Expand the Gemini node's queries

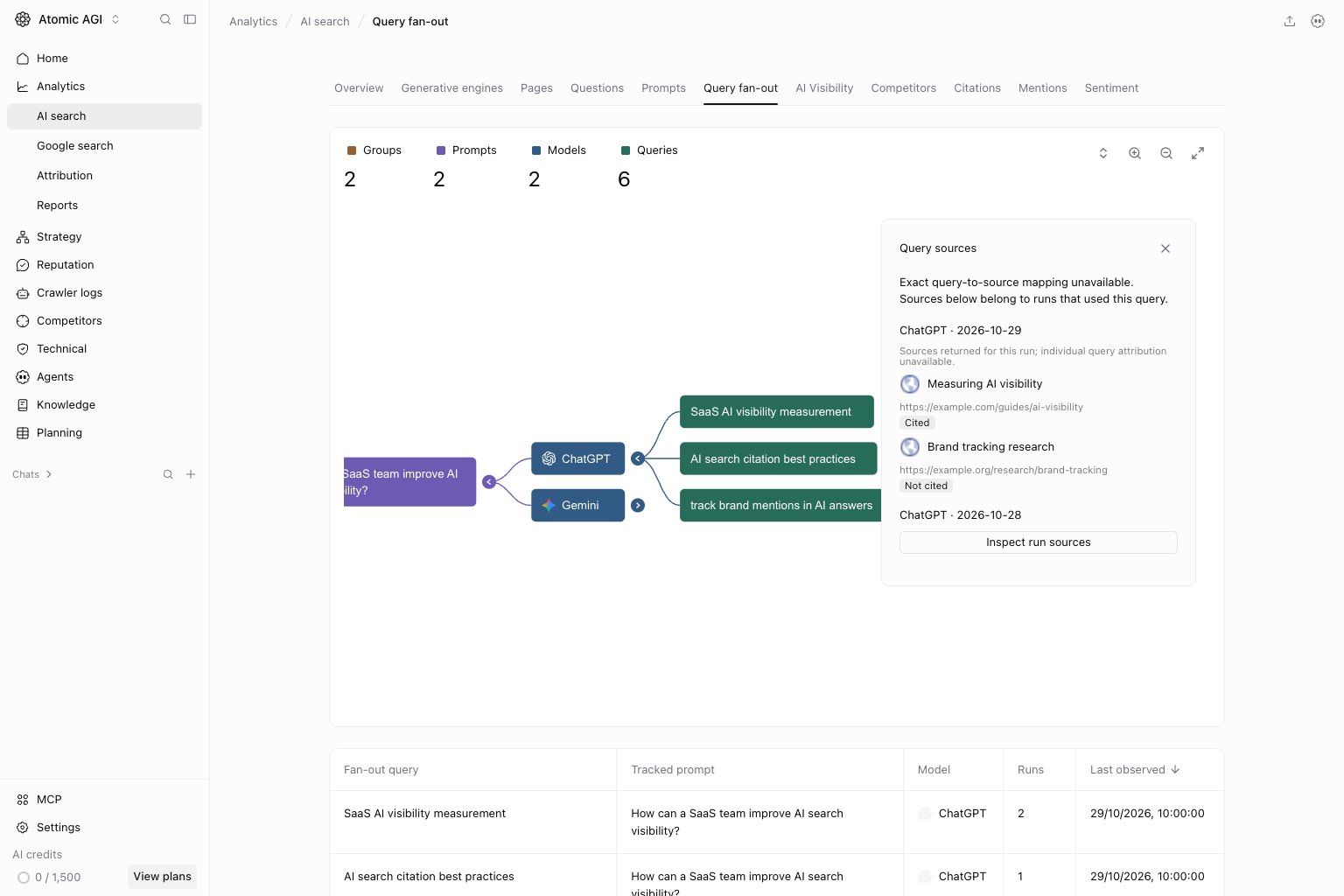pyautogui.click(x=638, y=506)
